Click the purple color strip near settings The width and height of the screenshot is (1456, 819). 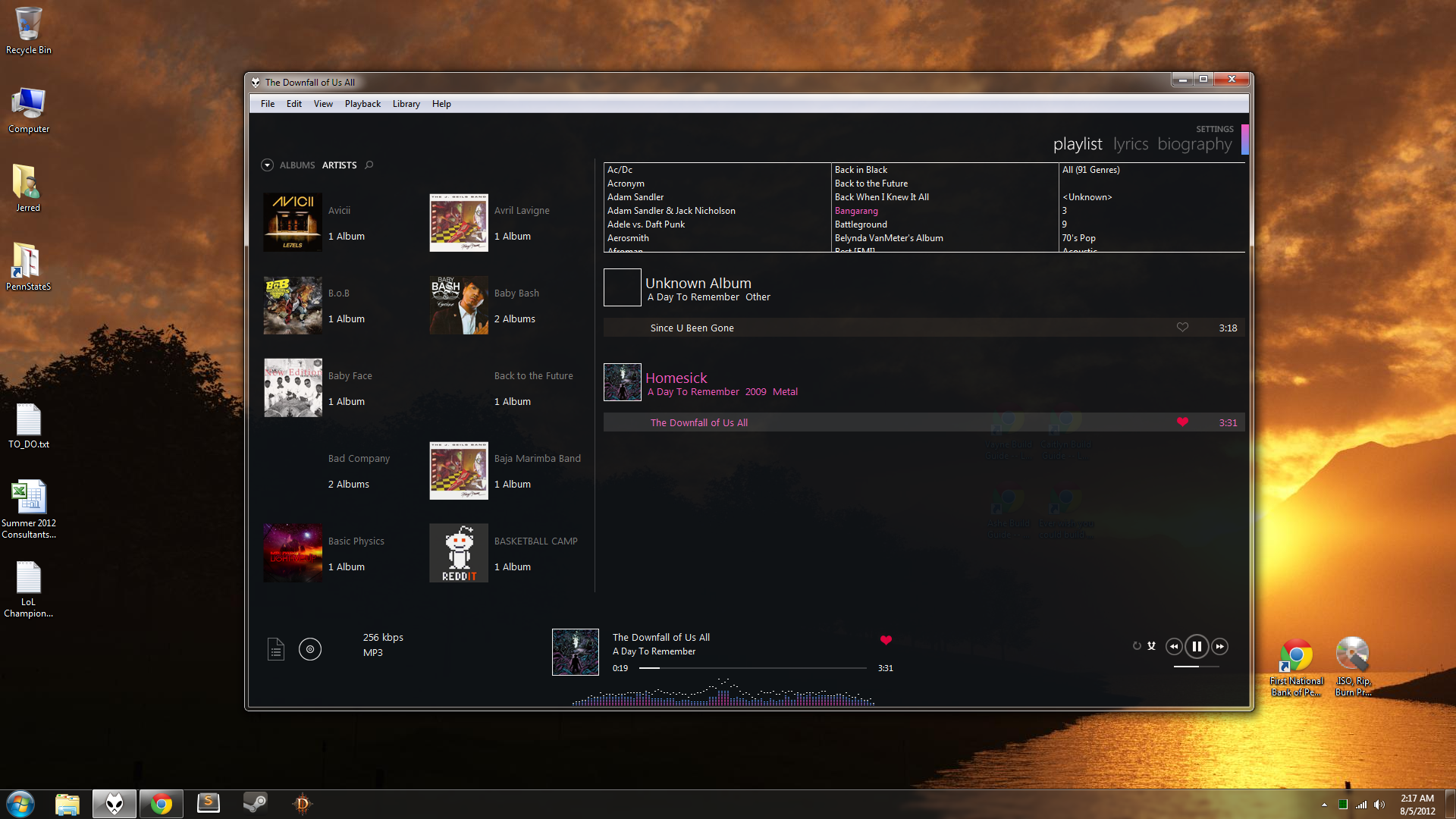(x=1244, y=140)
